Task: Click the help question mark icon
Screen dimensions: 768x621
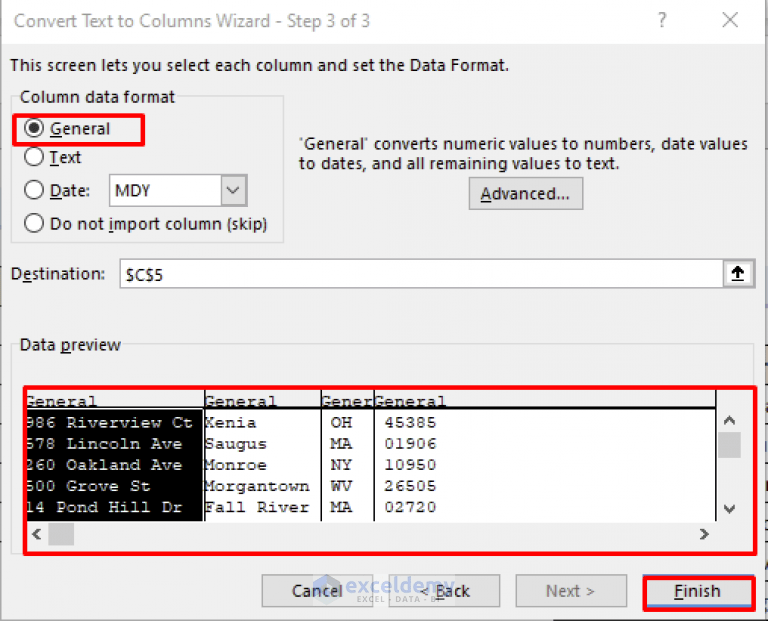Action: (x=662, y=21)
